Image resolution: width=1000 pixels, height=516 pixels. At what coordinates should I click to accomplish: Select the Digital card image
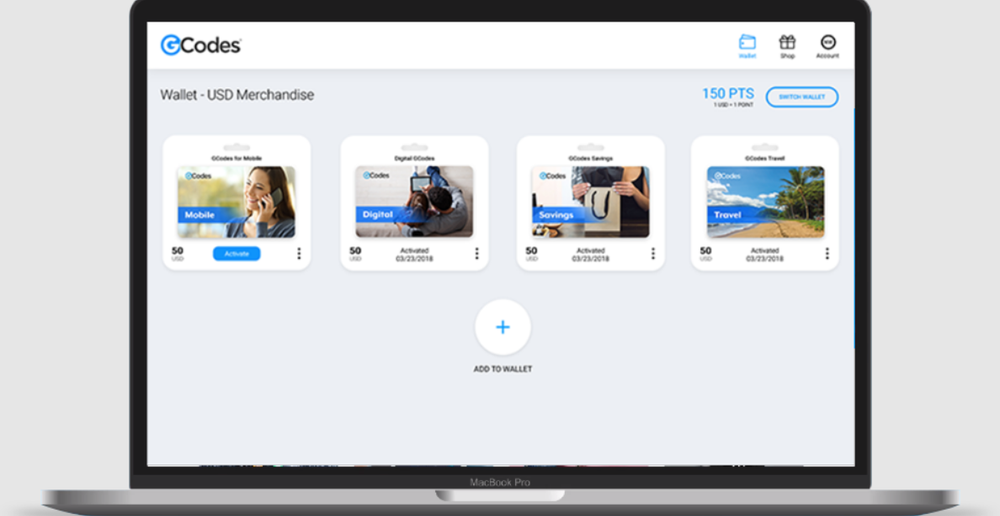(415, 202)
